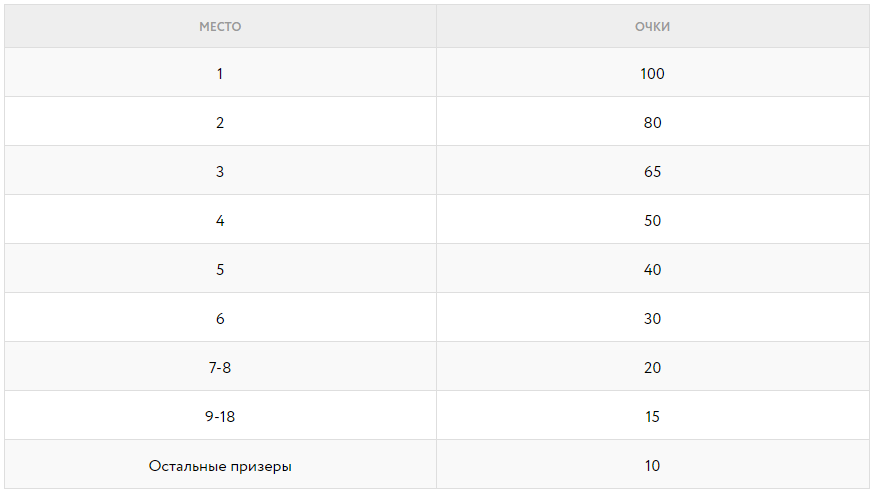
Task: Click the 80 points value
Action: point(652,123)
